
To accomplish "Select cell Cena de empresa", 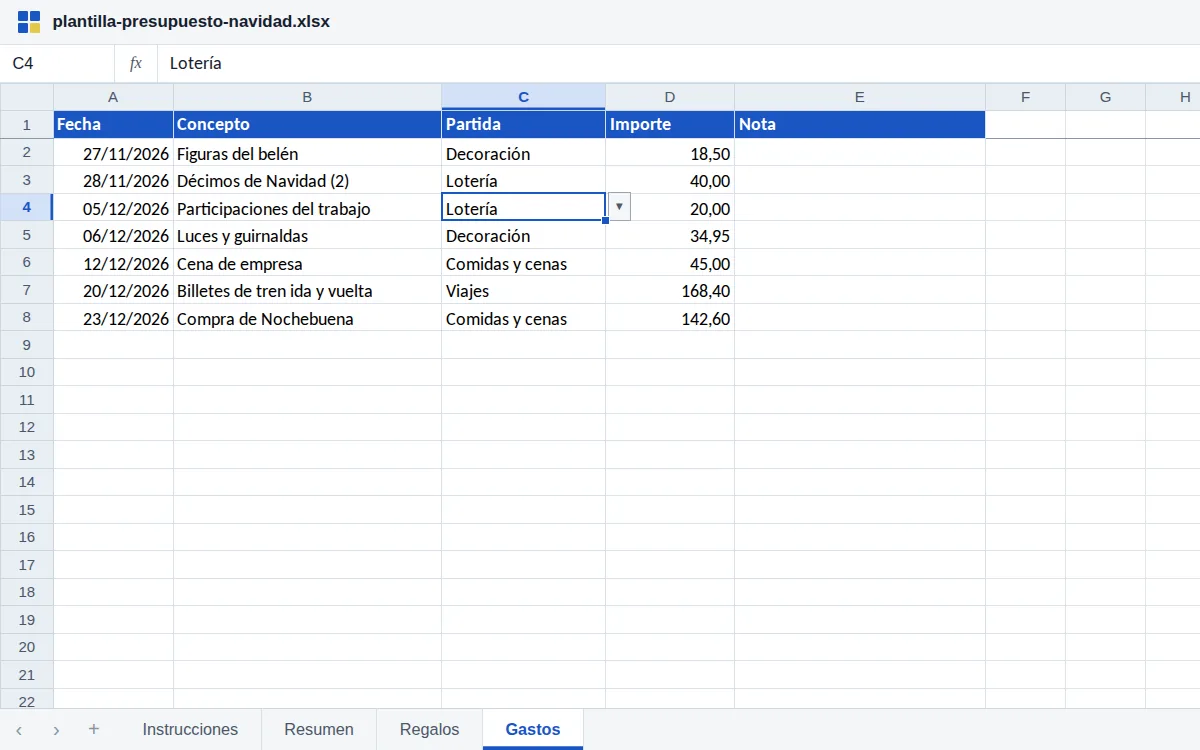I will (x=307, y=263).
